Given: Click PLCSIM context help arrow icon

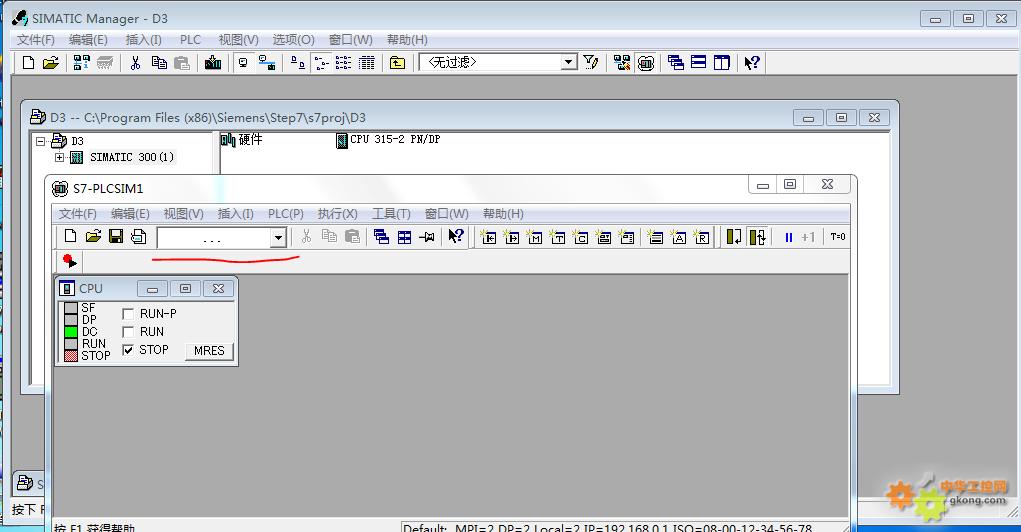Looking at the screenshot, I should pyautogui.click(x=456, y=237).
